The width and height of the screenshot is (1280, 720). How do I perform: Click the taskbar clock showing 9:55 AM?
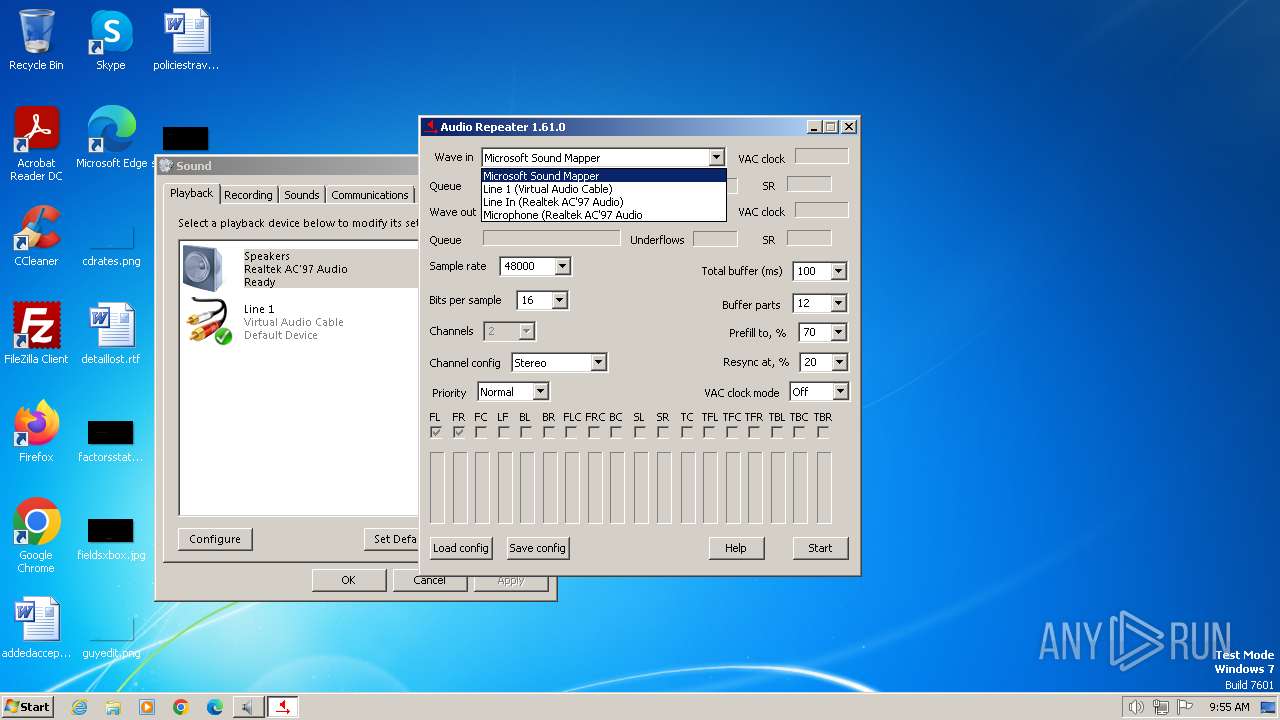[1229, 707]
